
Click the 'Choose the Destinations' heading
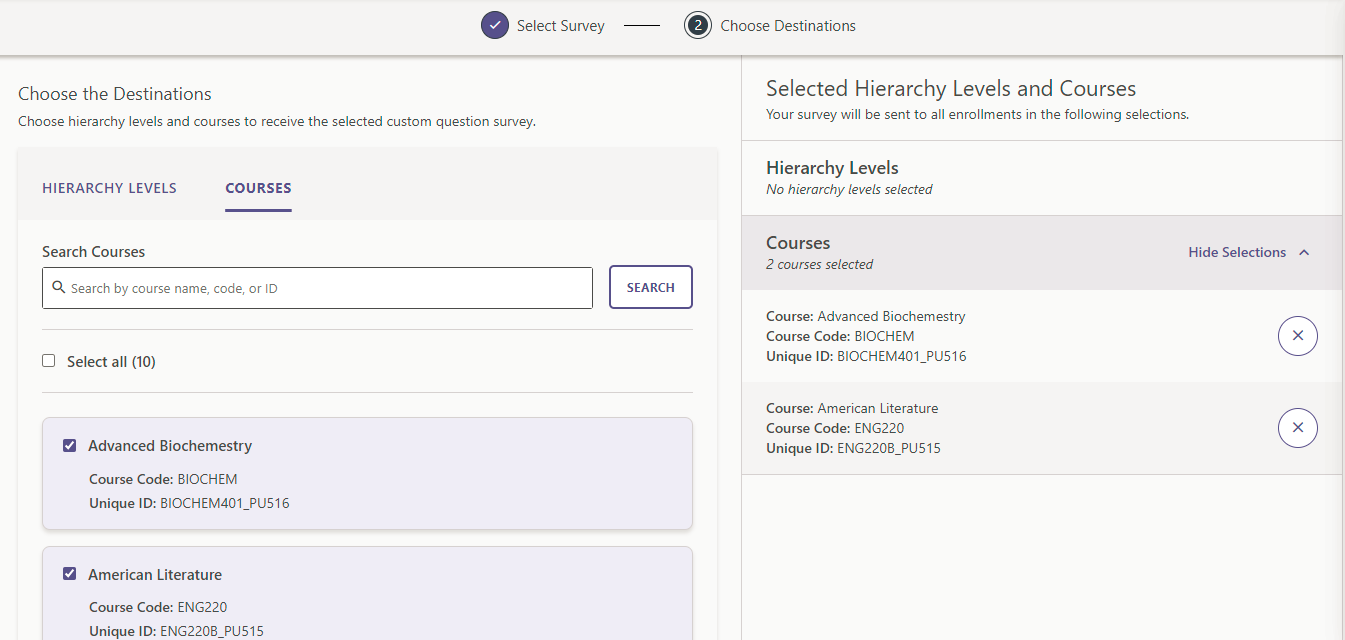[x=115, y=94]
